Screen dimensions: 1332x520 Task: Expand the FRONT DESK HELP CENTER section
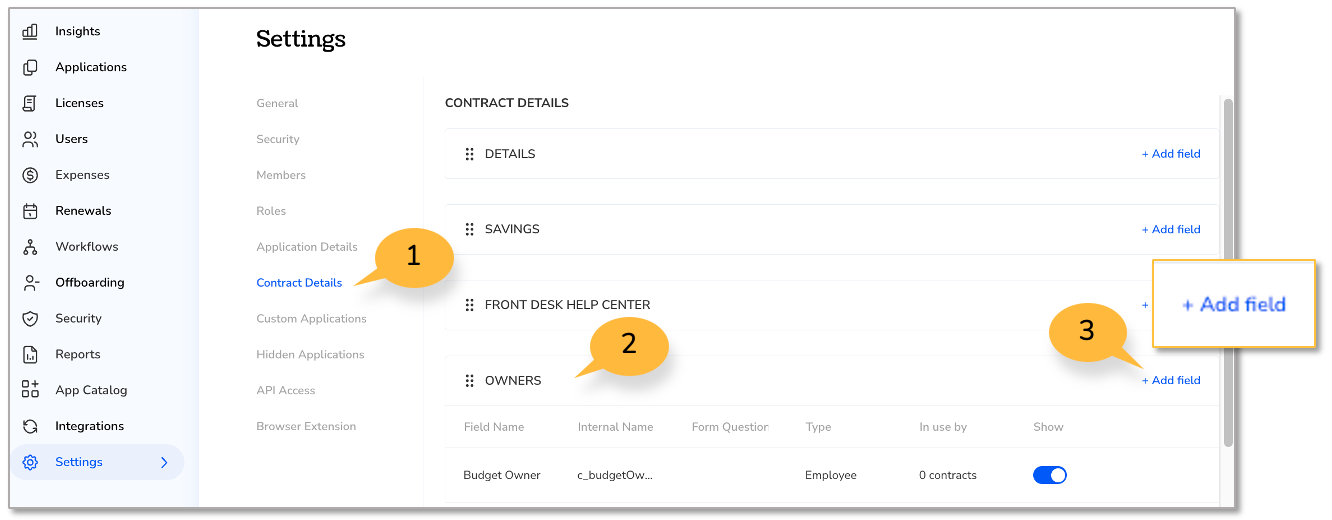[567, 305]
